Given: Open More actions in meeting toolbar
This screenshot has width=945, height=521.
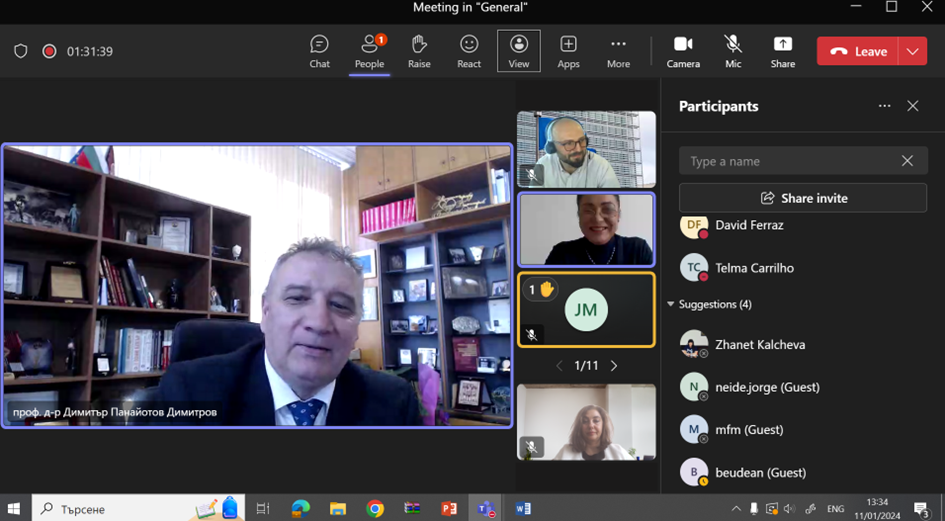Looking at the screenshot, I should pyautogui.click(x=618, y=51).
